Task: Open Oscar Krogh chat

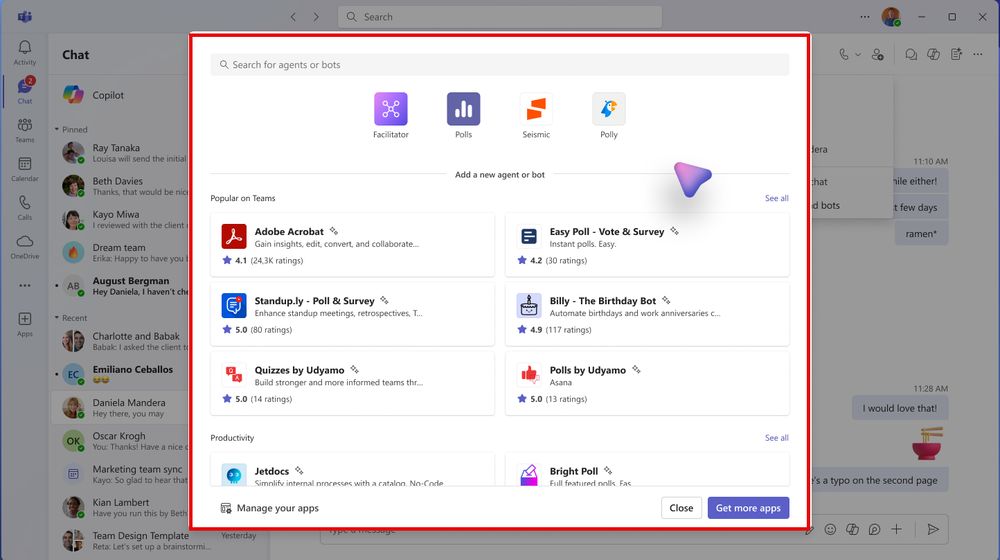Action: point(121,441)
